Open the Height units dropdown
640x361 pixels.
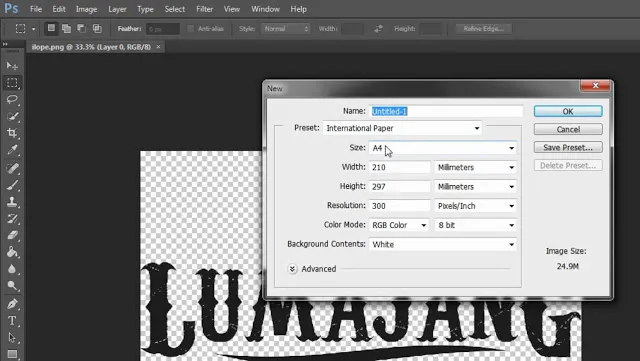475,187
